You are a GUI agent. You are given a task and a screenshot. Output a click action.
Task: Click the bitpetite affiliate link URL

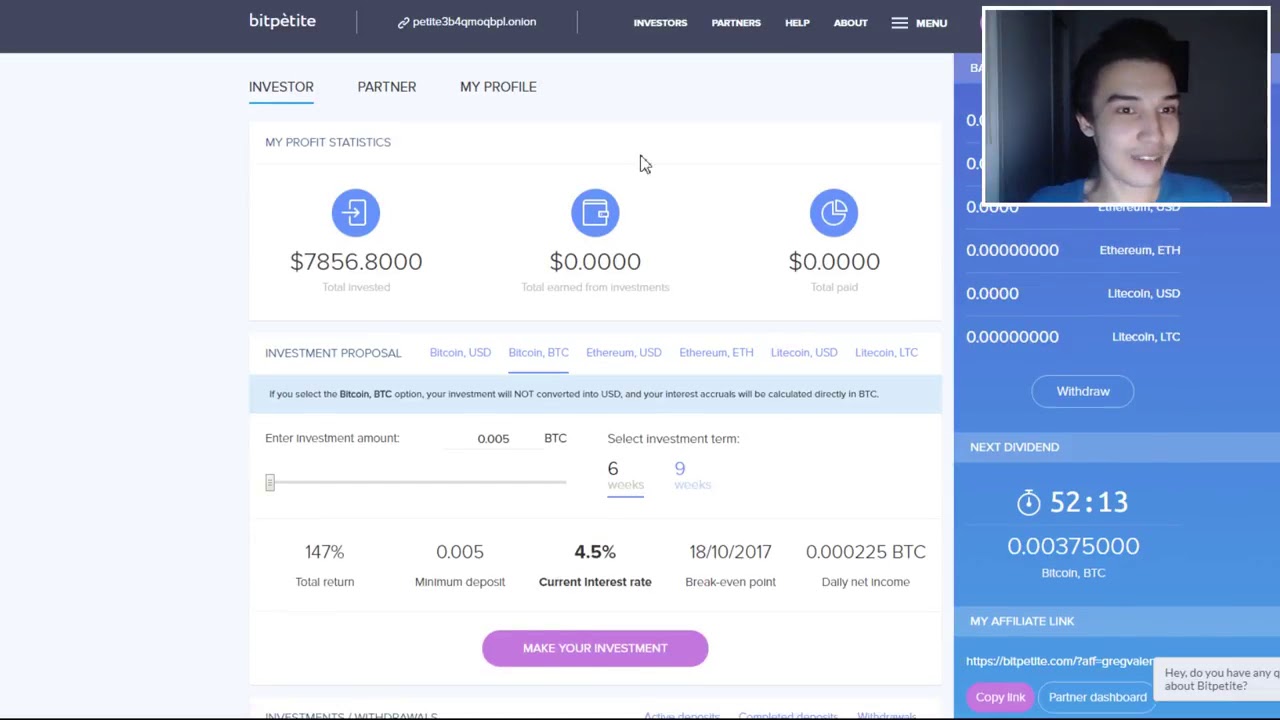[x=1060, y=661]
